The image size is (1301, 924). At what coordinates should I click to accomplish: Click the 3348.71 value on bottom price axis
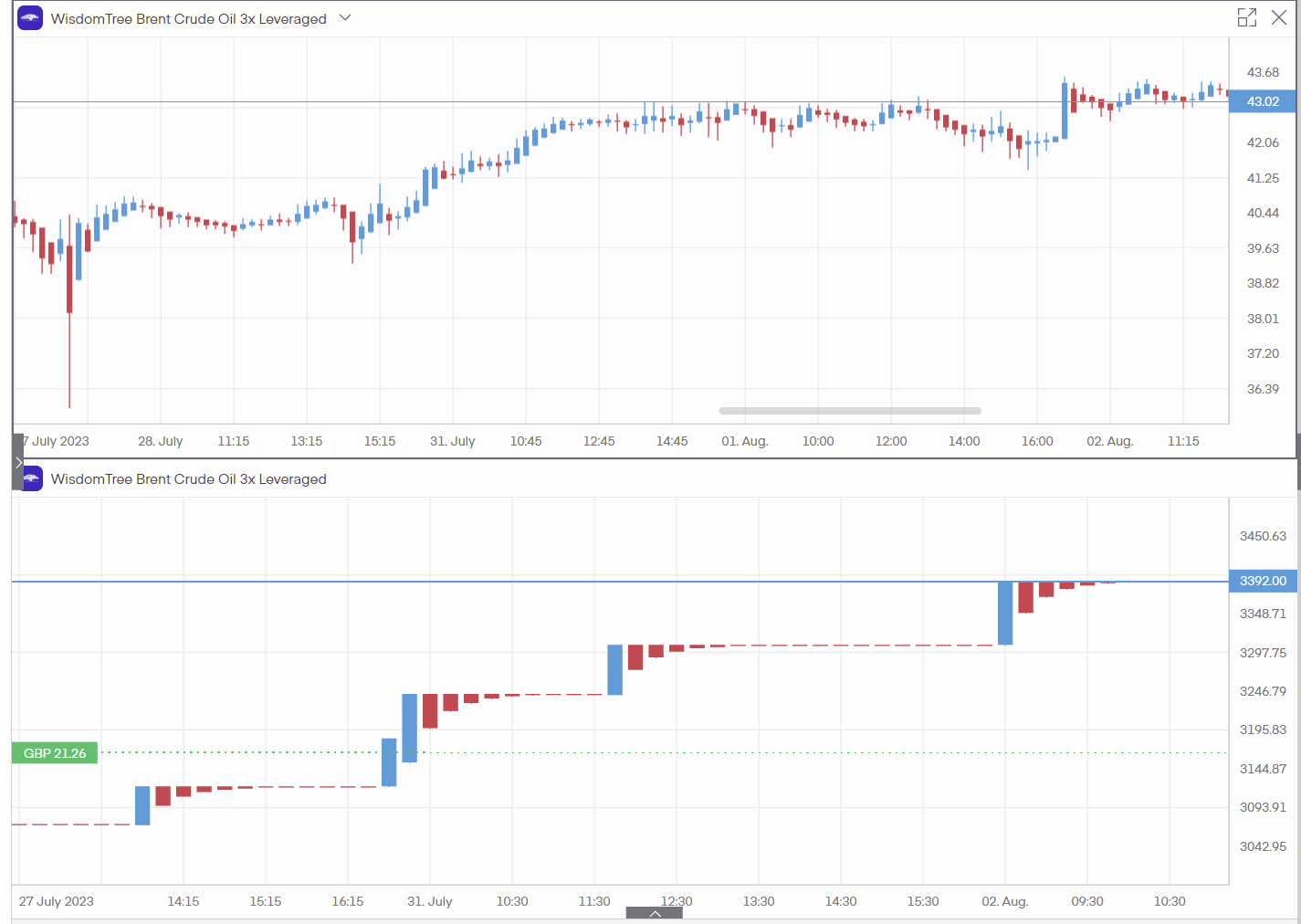1263,614
